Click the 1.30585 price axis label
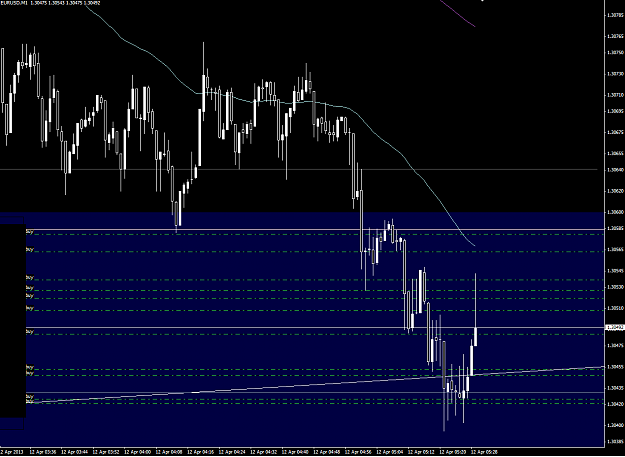Screen dimensions: 625x457 coord(615,228)
